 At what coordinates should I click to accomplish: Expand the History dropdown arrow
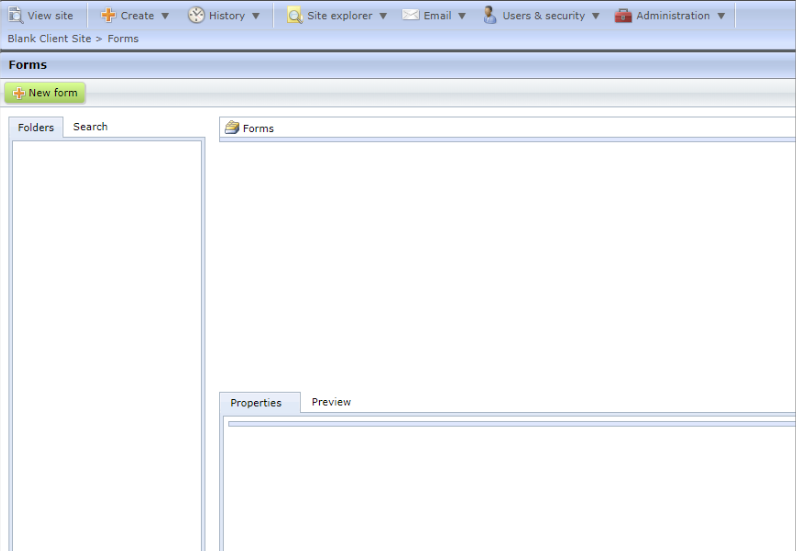pyautogui.click(x=256, y=16)
